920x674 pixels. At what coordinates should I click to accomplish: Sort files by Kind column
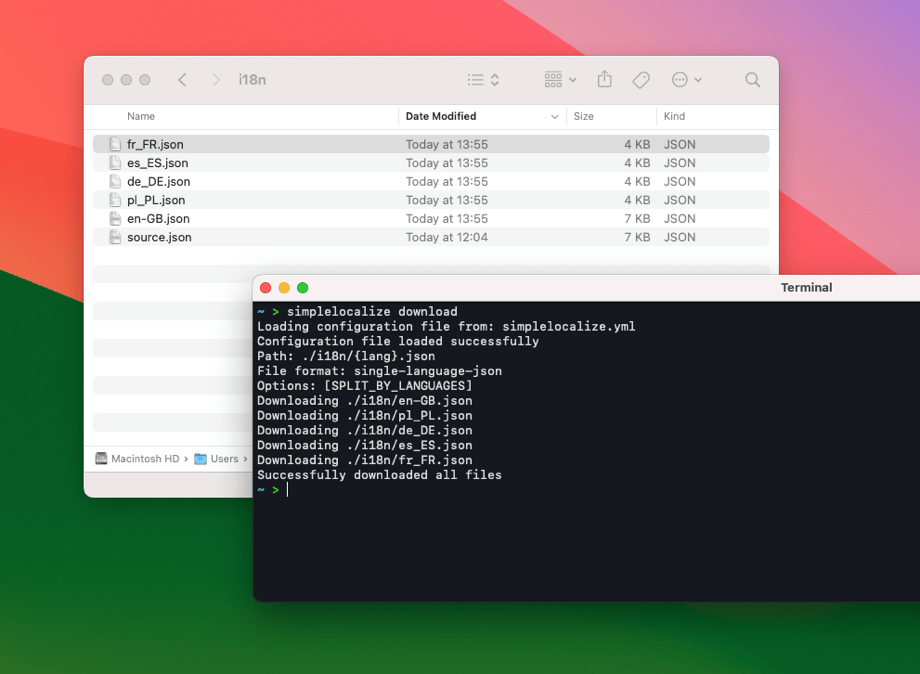(x=674, y=116)
